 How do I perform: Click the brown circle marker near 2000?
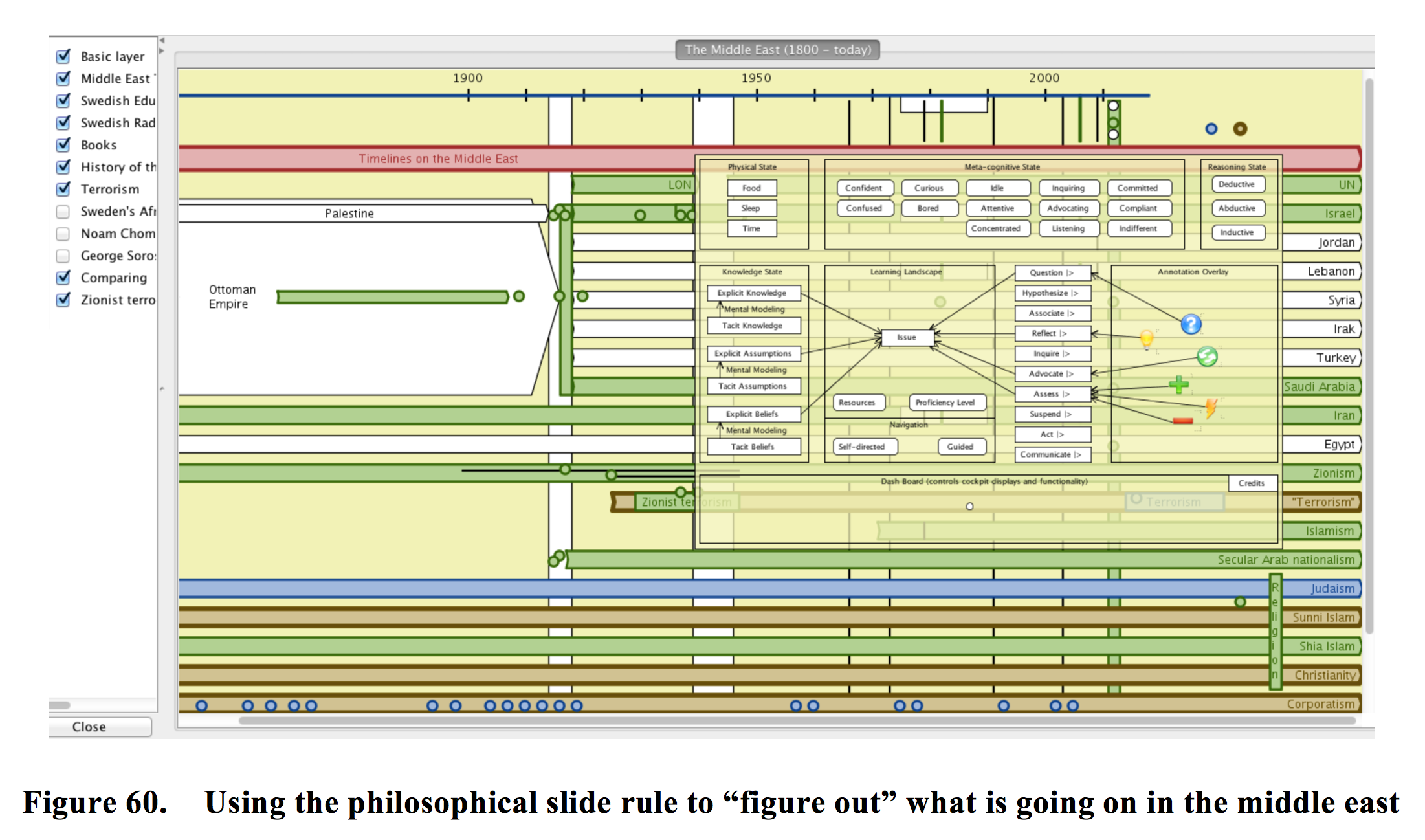1240,129
